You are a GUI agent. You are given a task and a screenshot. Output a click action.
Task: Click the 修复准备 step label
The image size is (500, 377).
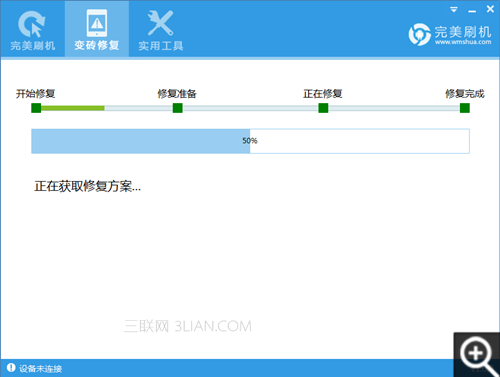click(x=177, y=94)
